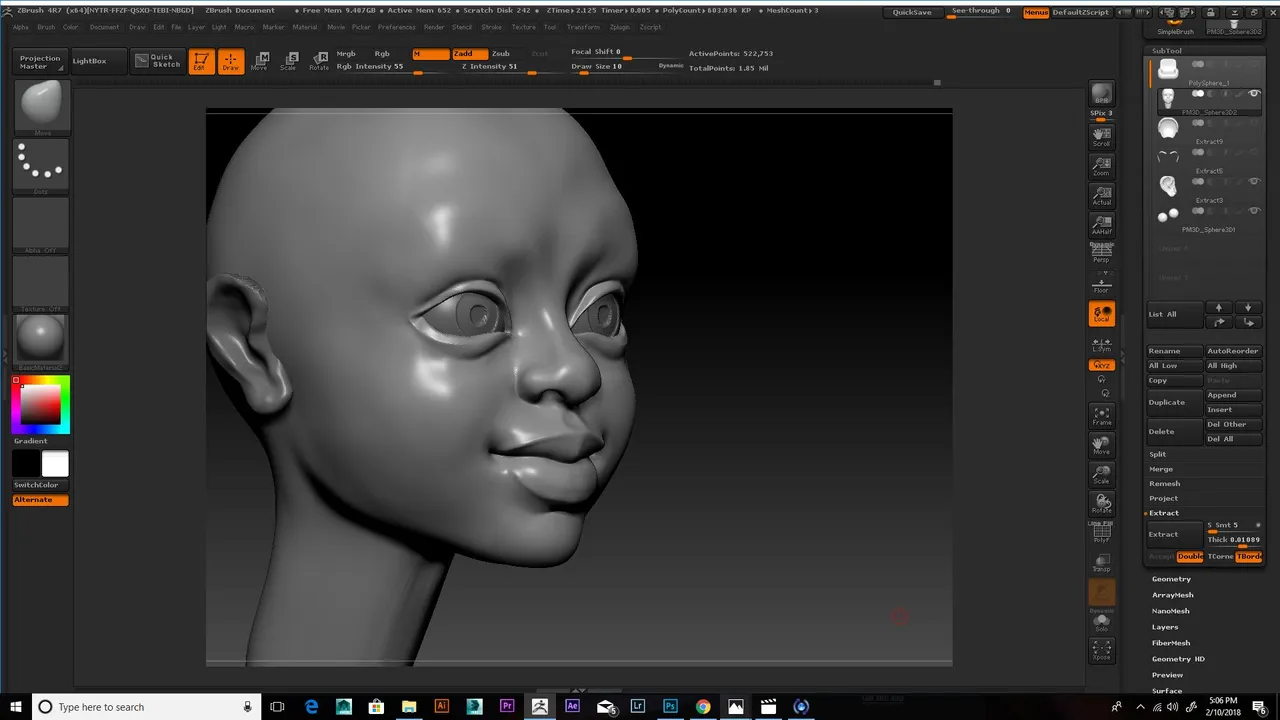This screenshot has height=720, width=1280.
Task: Click the Projection Master button
Action: (x=40, y=62)
